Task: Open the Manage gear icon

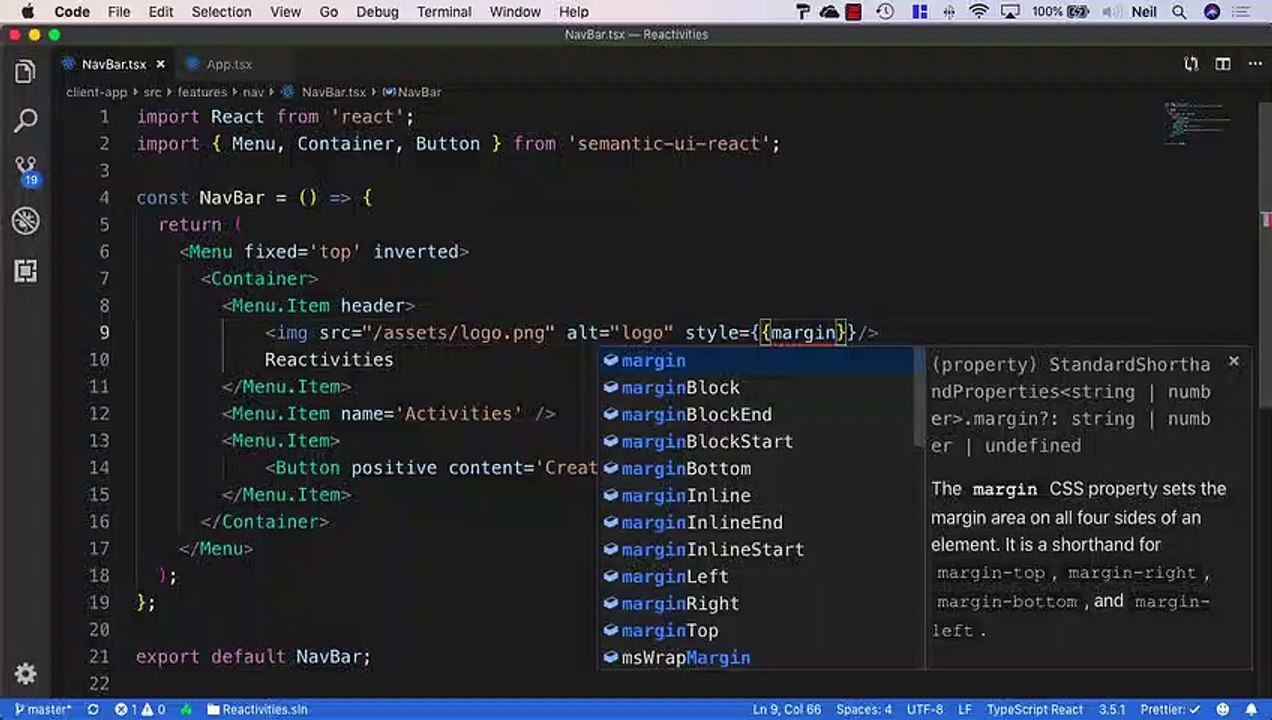Action: 26,674
